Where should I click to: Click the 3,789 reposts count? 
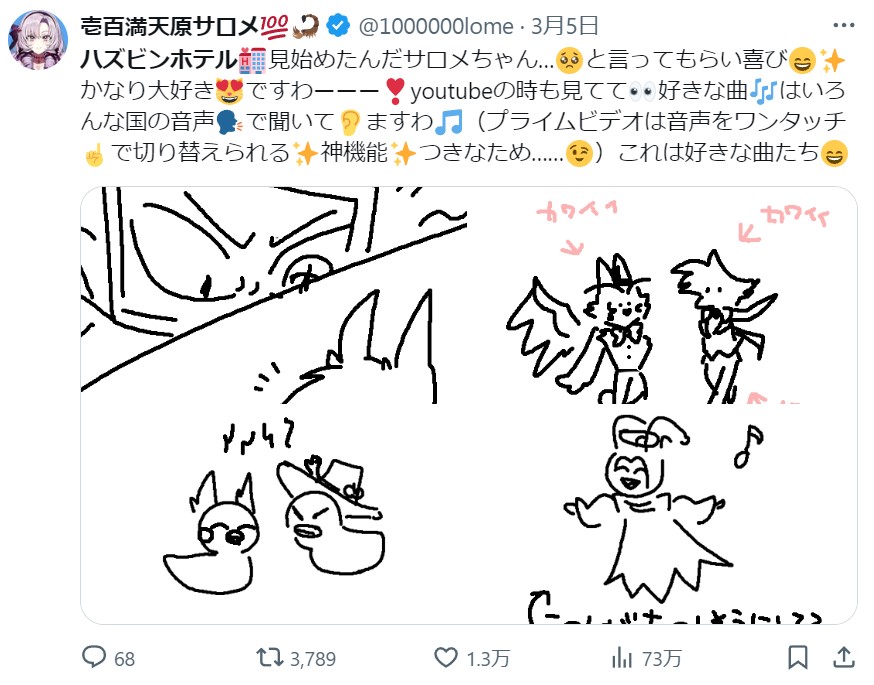(313, 659)
